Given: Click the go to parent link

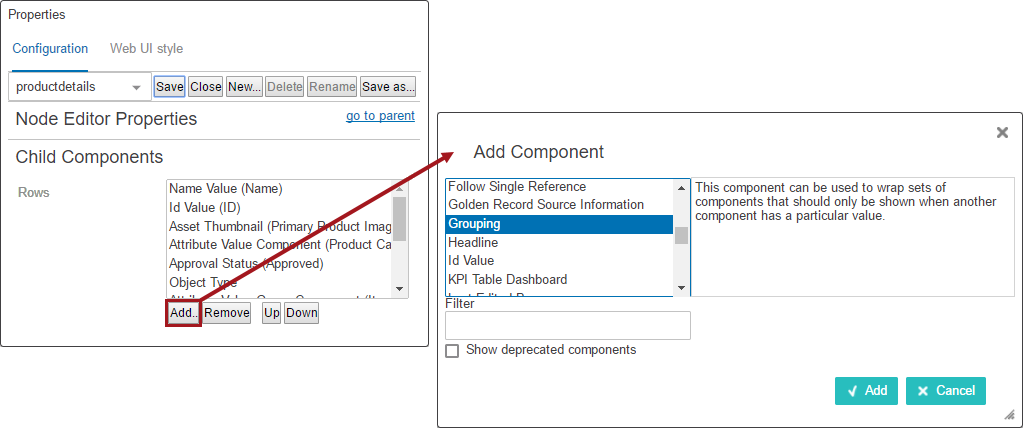Looking at the screenshot, I should click(x=380, y=116).
